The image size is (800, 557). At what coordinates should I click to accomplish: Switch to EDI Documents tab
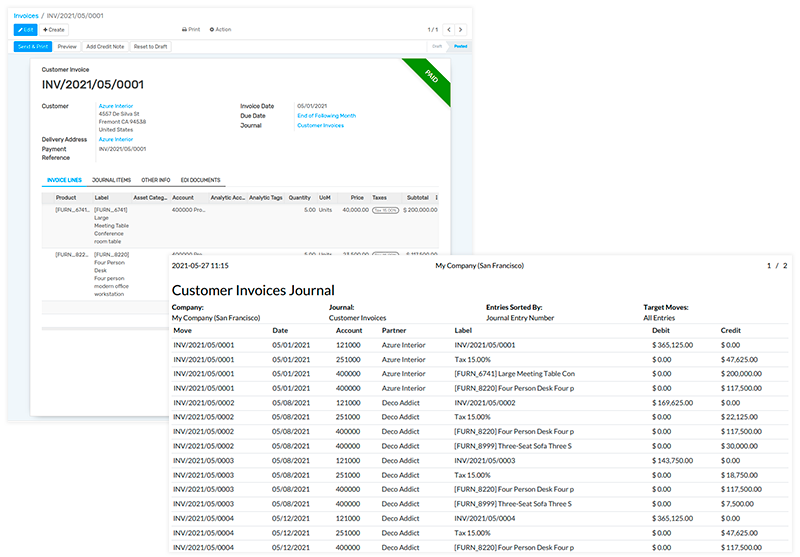[x=201, y=180]
